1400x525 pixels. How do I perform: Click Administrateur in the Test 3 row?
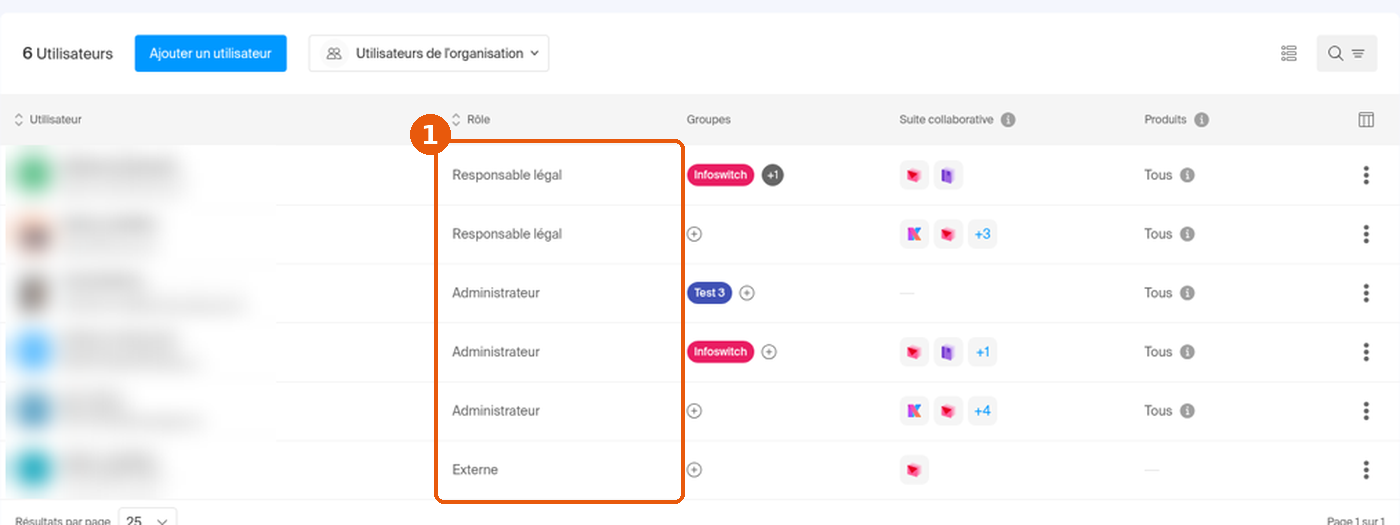pyautogui.click(x=496, y=293)
